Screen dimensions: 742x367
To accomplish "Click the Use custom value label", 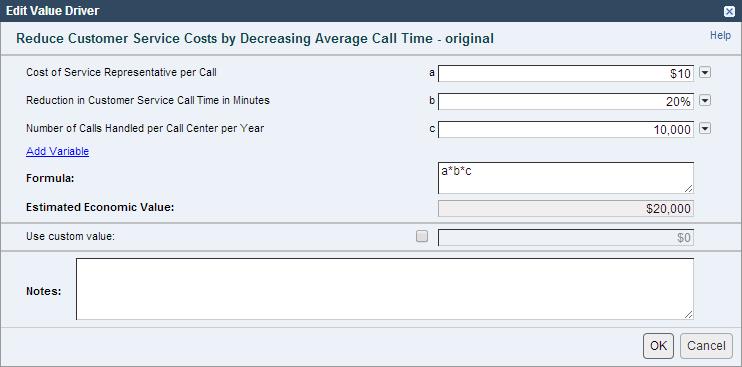I will [71, 236].
